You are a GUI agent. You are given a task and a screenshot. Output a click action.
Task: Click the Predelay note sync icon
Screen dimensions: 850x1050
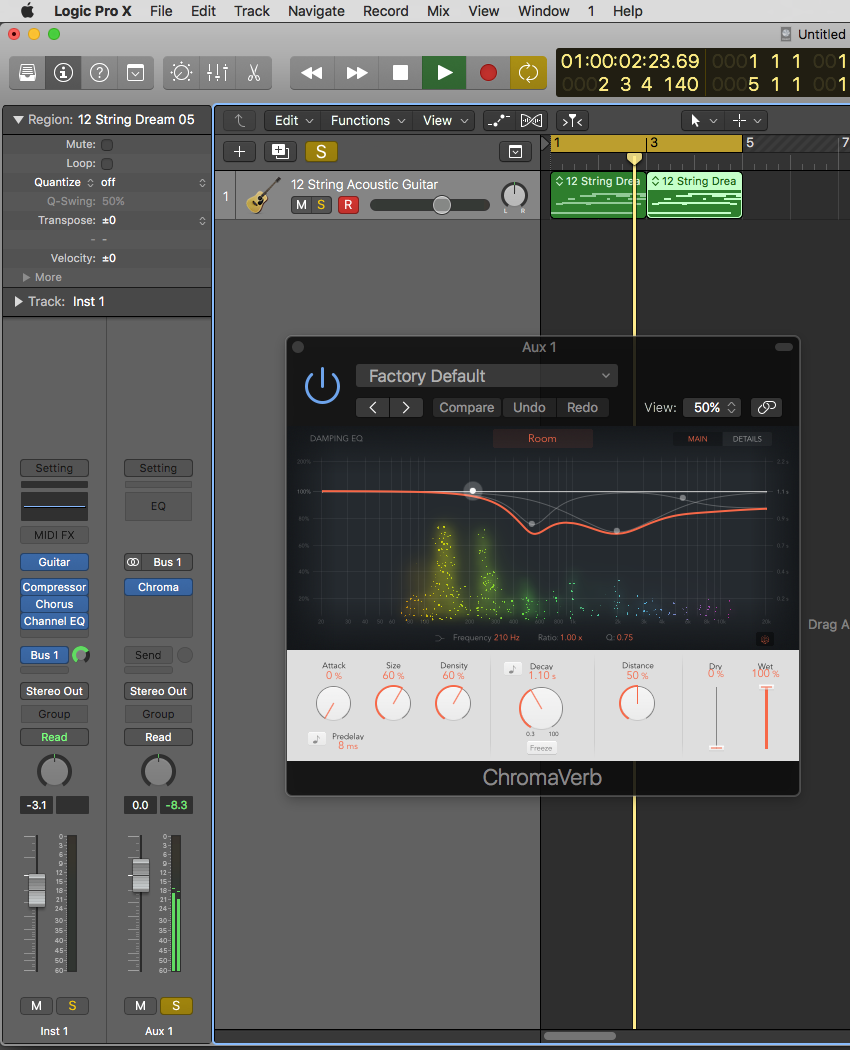[x=317, y=739]
